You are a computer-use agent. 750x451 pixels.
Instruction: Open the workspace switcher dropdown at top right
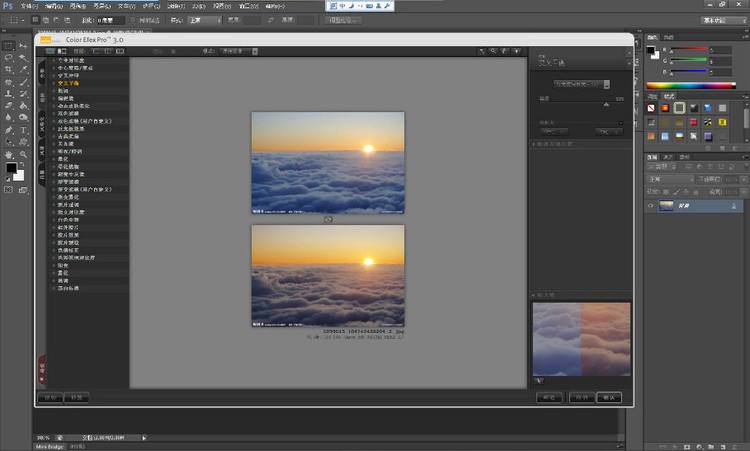(x=723, y=19)
